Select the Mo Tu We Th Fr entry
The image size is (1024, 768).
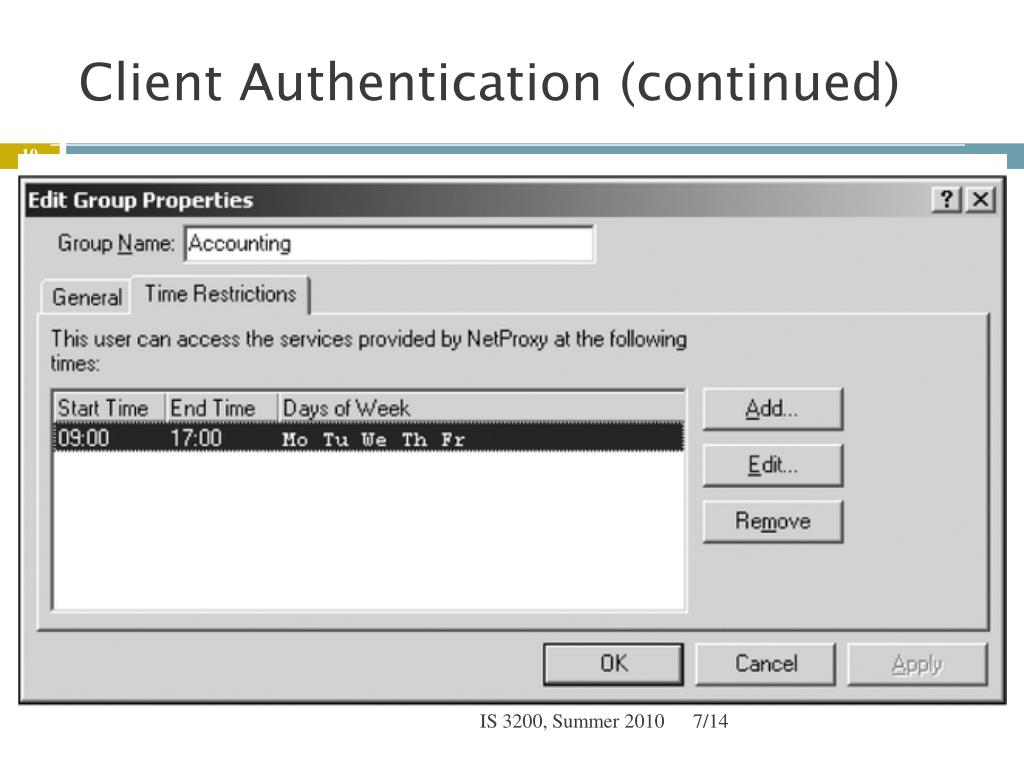(374, 440)
